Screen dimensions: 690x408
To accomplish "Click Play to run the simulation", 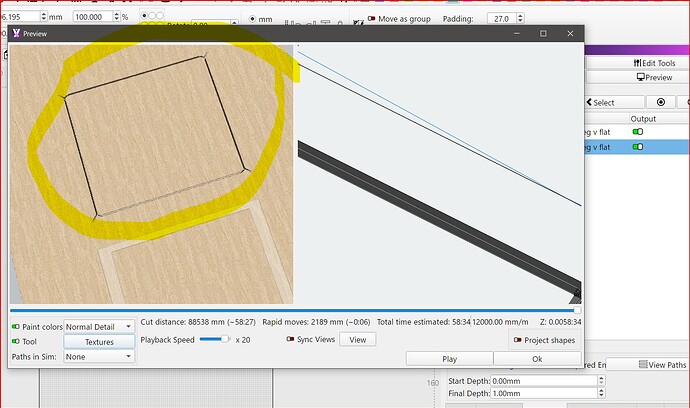I will point(449,359).
